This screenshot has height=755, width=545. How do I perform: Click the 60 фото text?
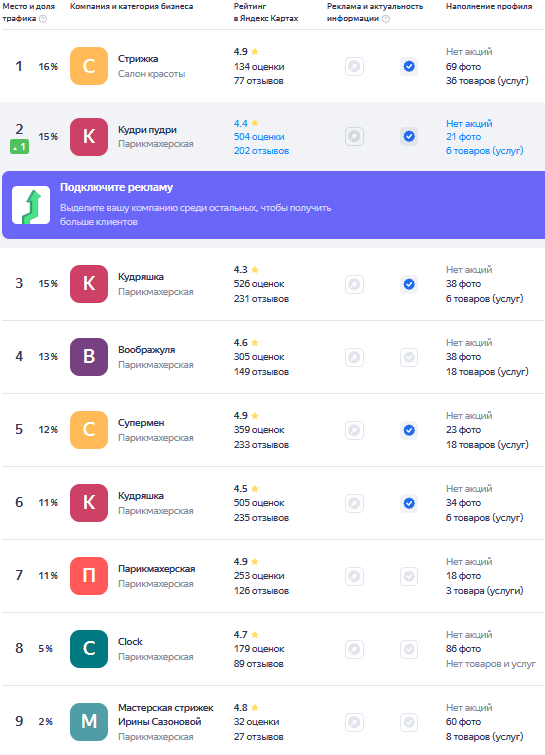(463, 722)
